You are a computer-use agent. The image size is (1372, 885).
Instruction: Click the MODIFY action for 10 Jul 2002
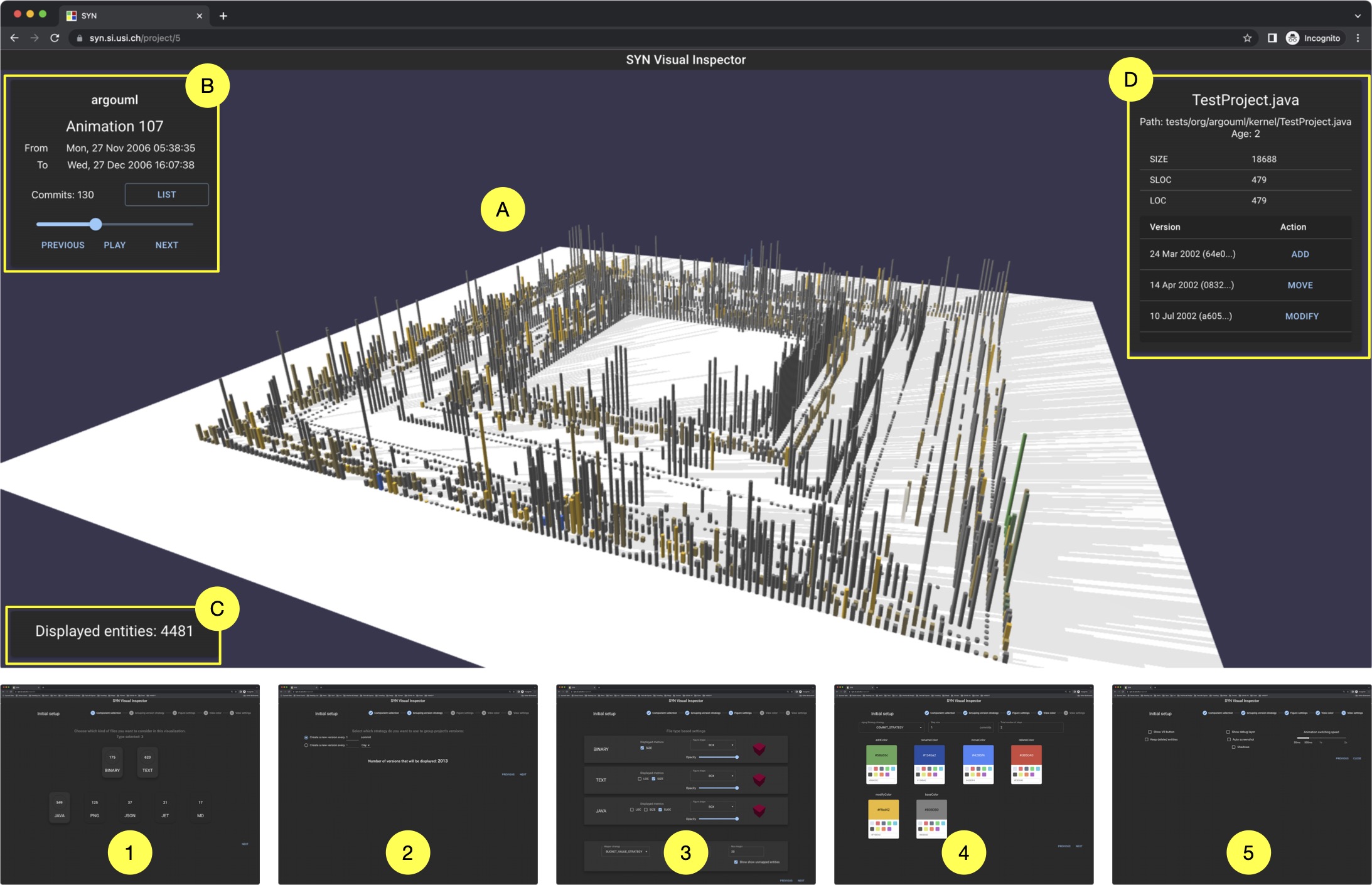(x=1301, y=316)
